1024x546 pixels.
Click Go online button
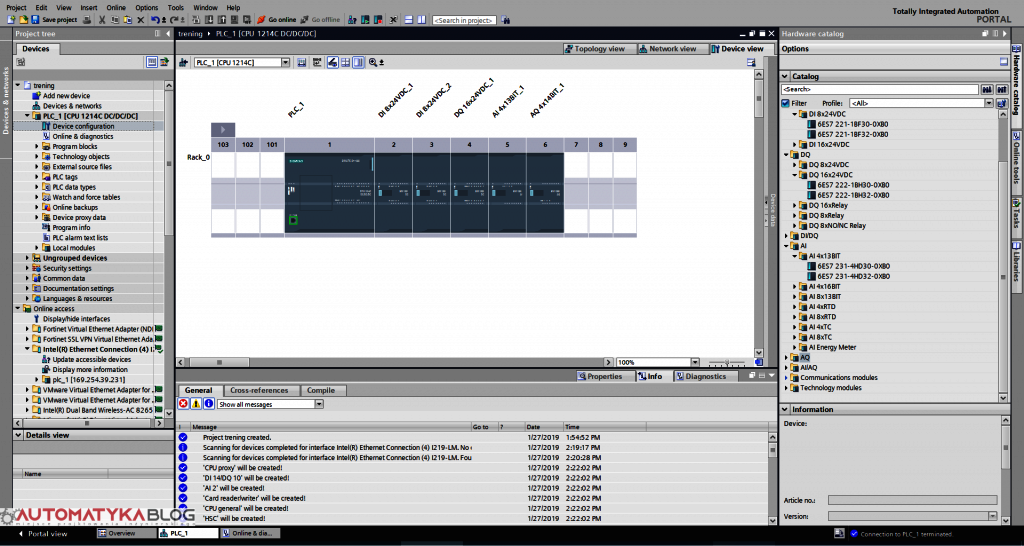point(277,20)
